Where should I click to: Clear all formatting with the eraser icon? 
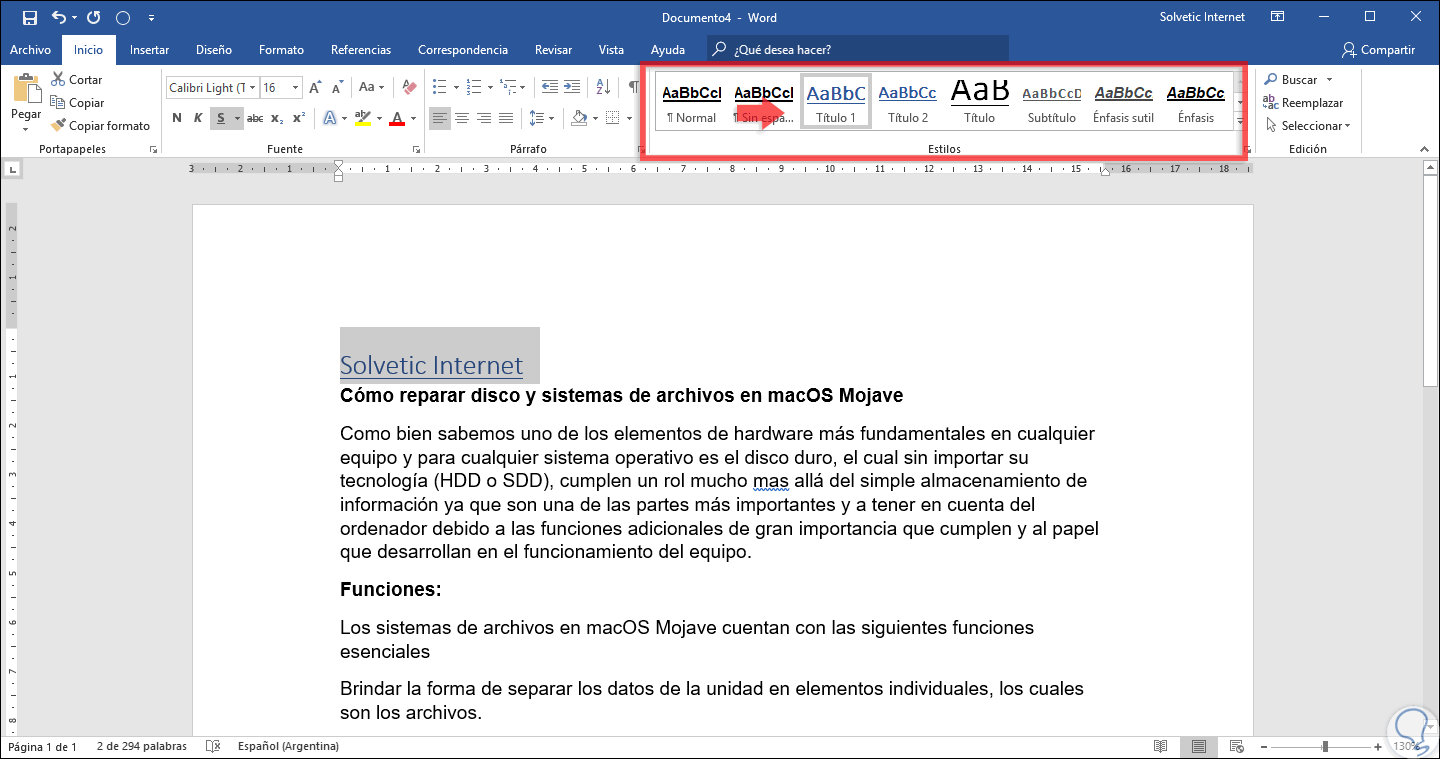[x=408, y=88]
